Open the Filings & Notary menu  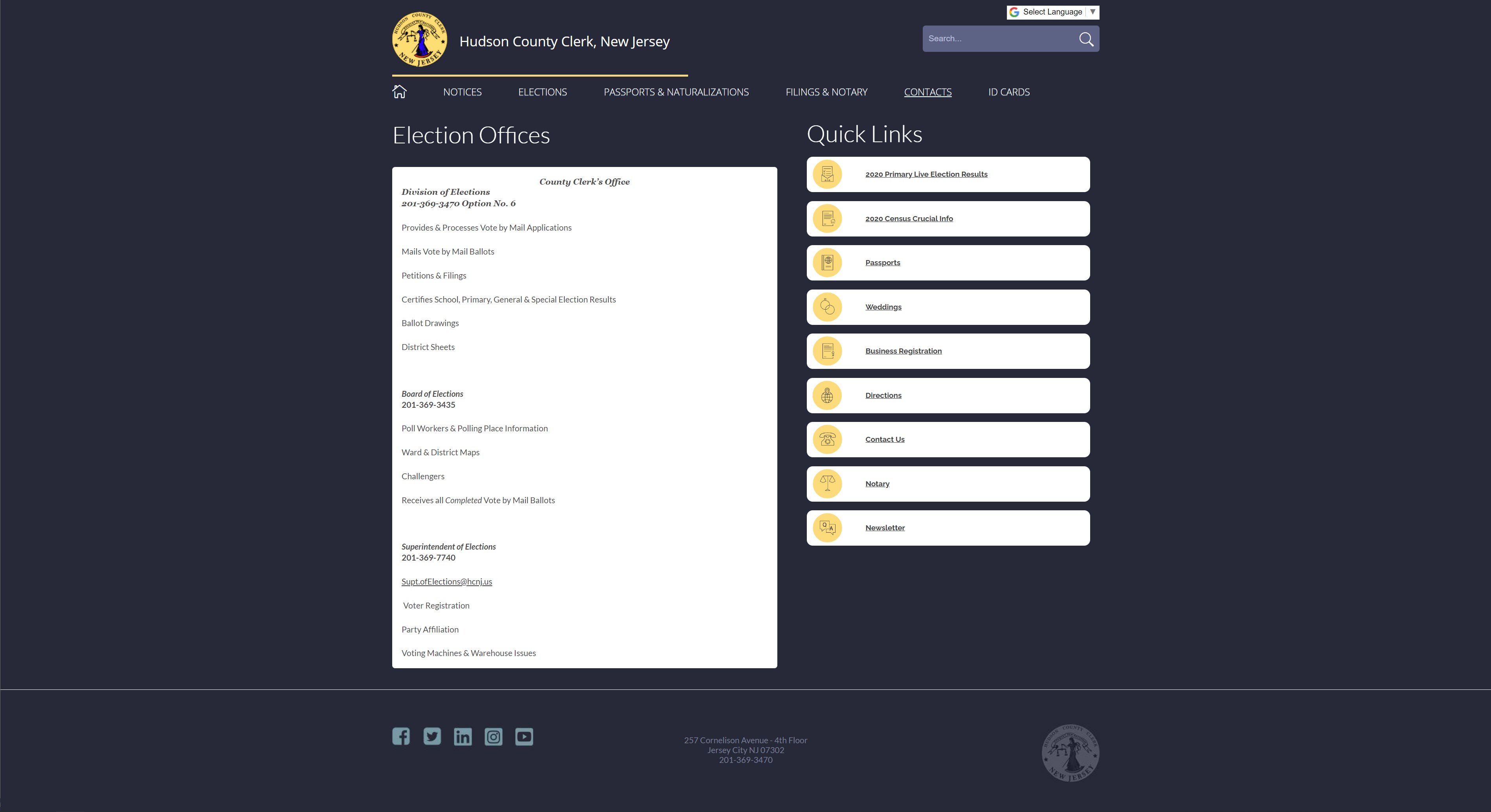[826, 92]
